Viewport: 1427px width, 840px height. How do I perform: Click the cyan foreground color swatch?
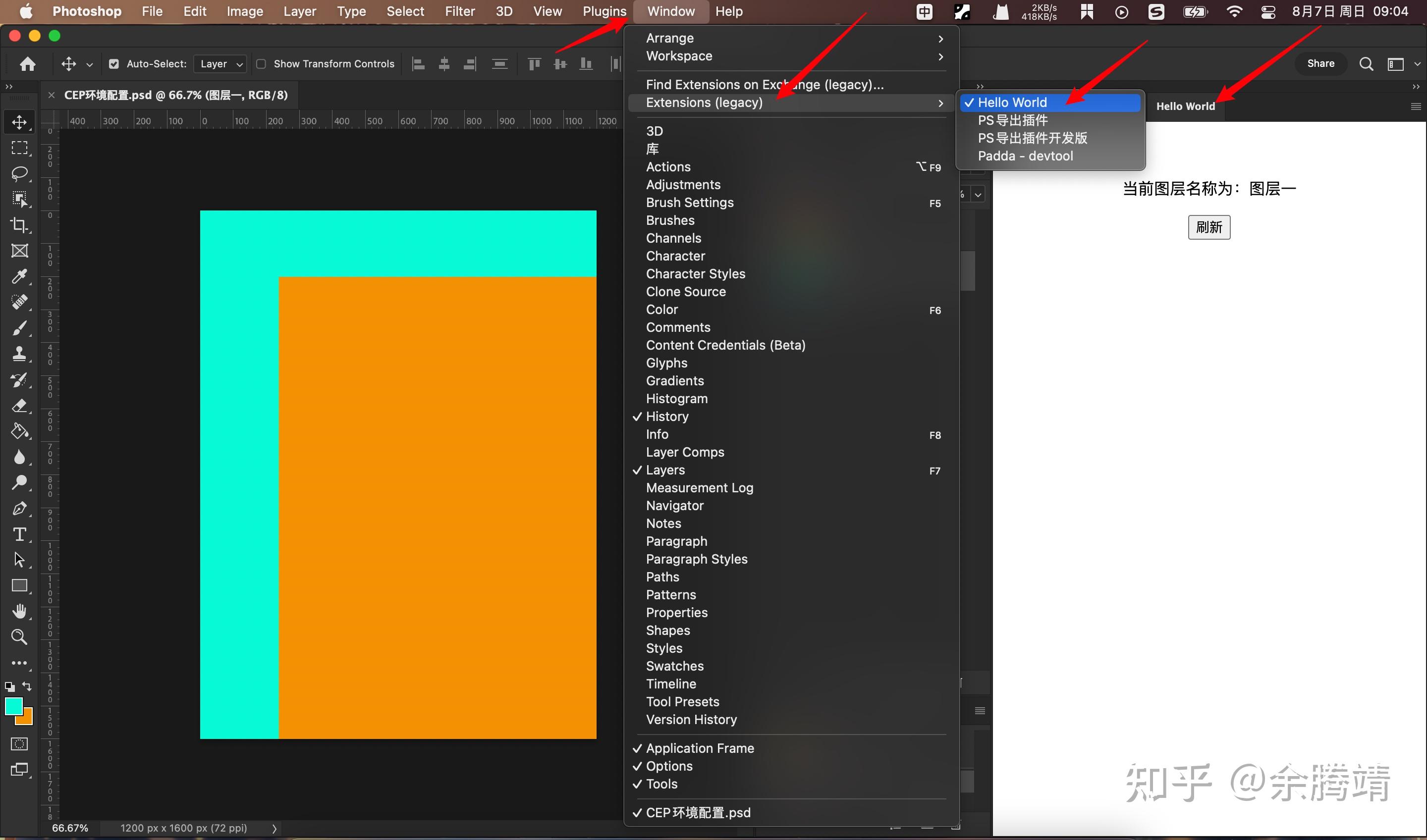pos(13,706)
